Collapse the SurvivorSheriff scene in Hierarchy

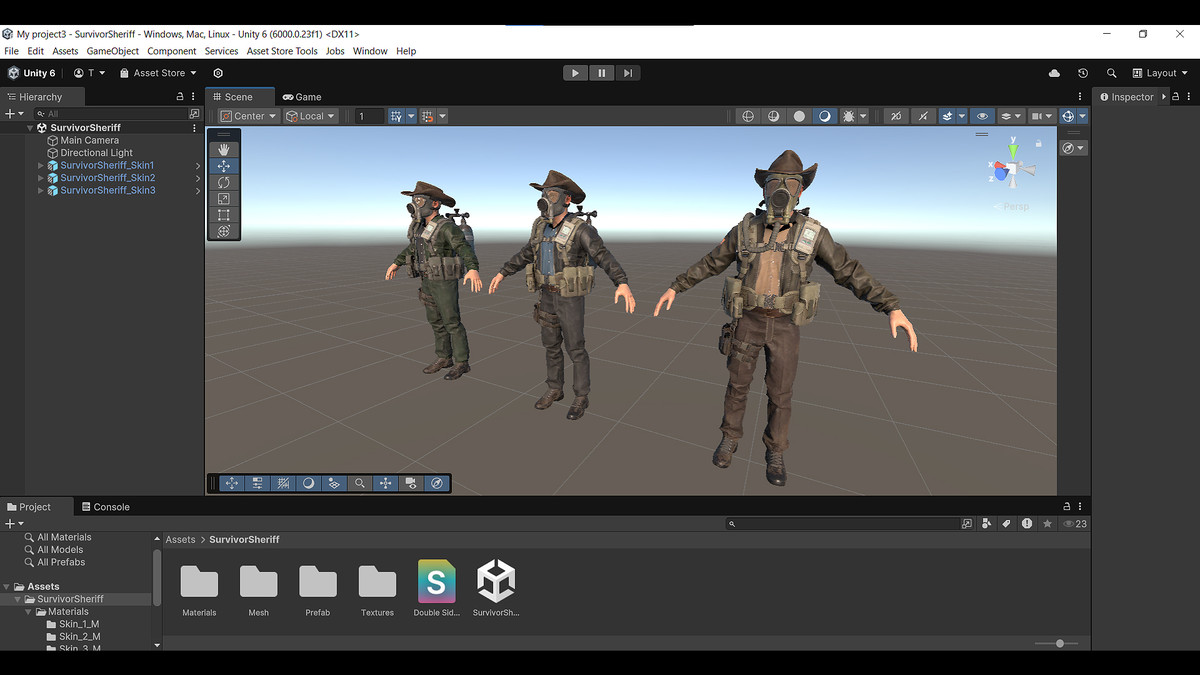pyautogui.click(x=30, y=128)
